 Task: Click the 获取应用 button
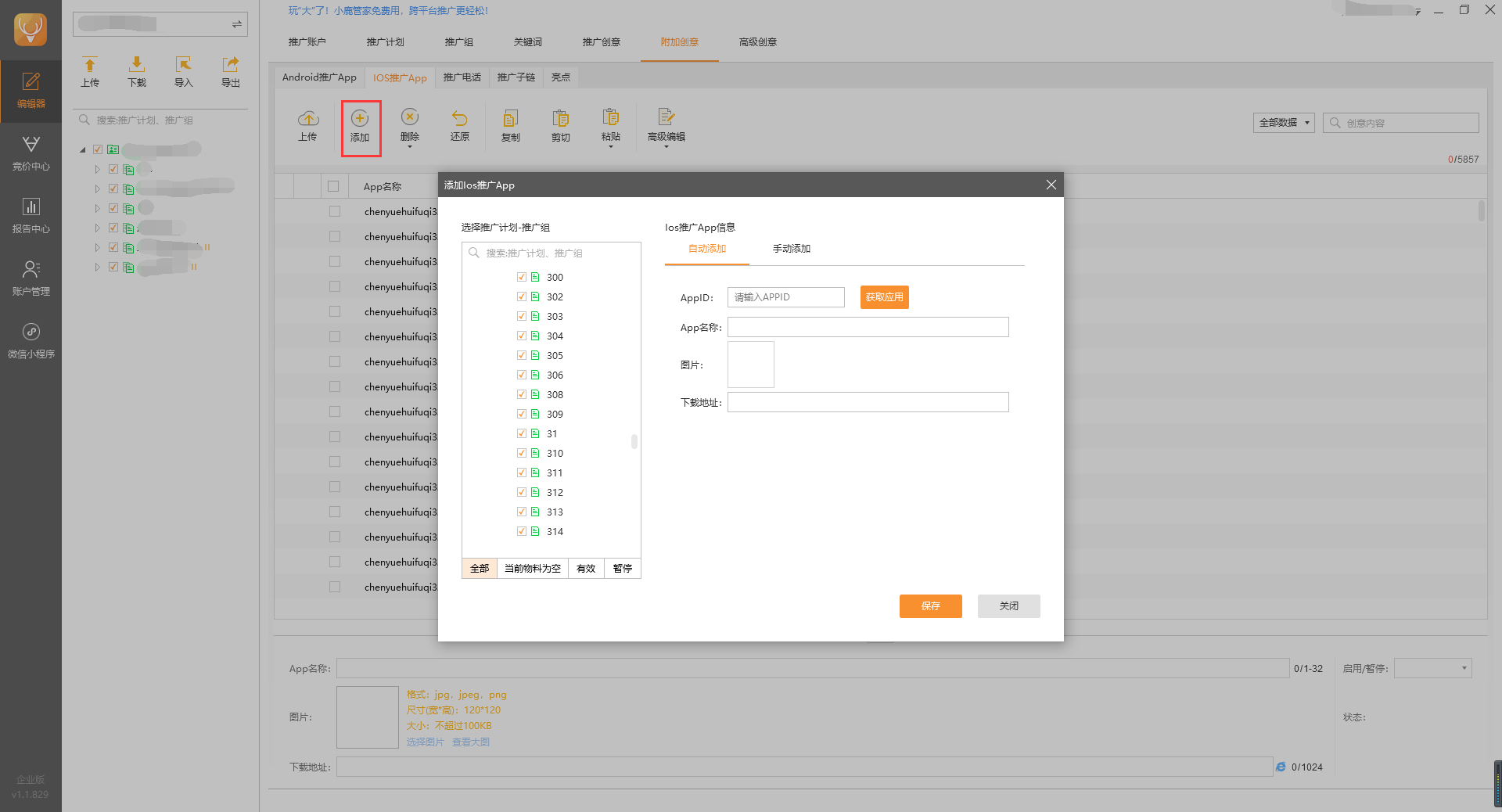tap(885, 297)
